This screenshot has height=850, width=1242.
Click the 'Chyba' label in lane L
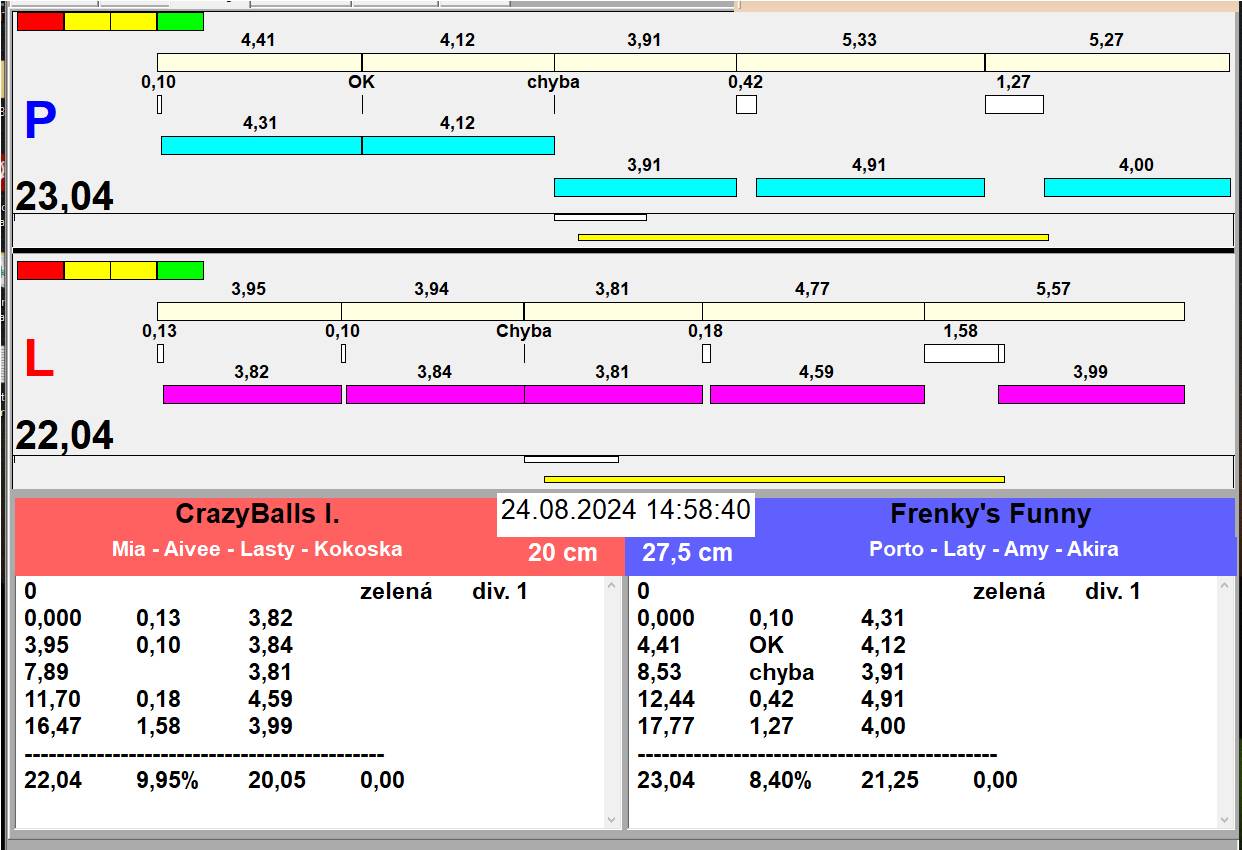click(x=524, y=331)
